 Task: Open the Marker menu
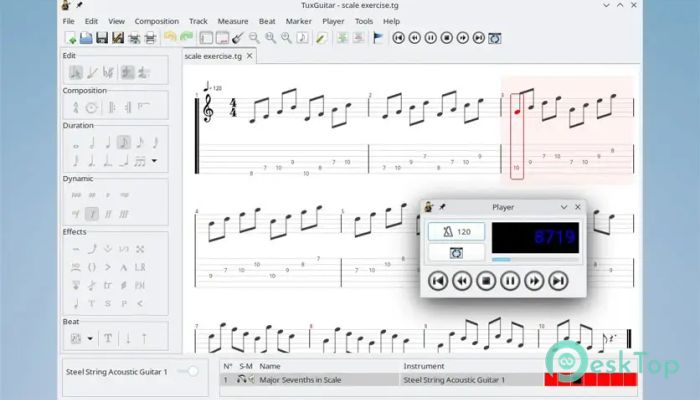click(298, 21)
